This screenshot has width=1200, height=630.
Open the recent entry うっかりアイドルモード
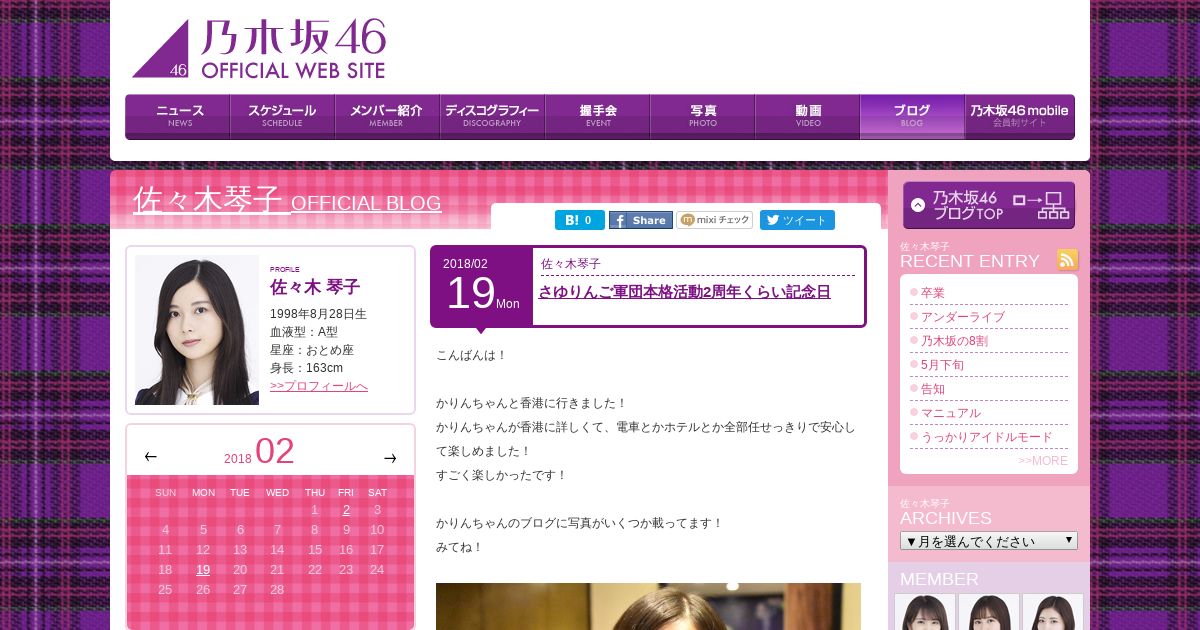pyautogui.click(x=987, y=437)
